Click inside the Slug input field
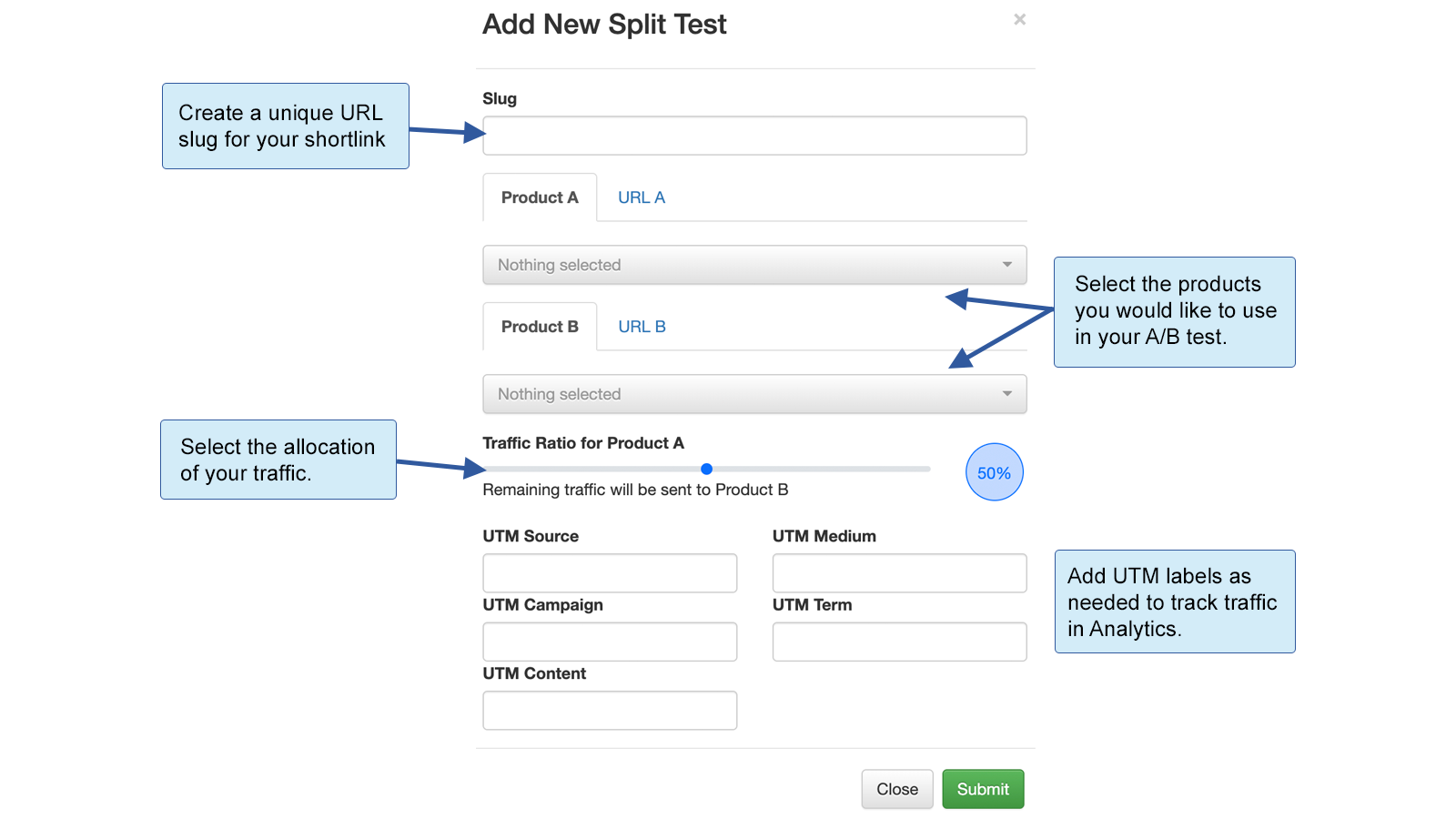1456x819 pixels. [x=753, y=135]
